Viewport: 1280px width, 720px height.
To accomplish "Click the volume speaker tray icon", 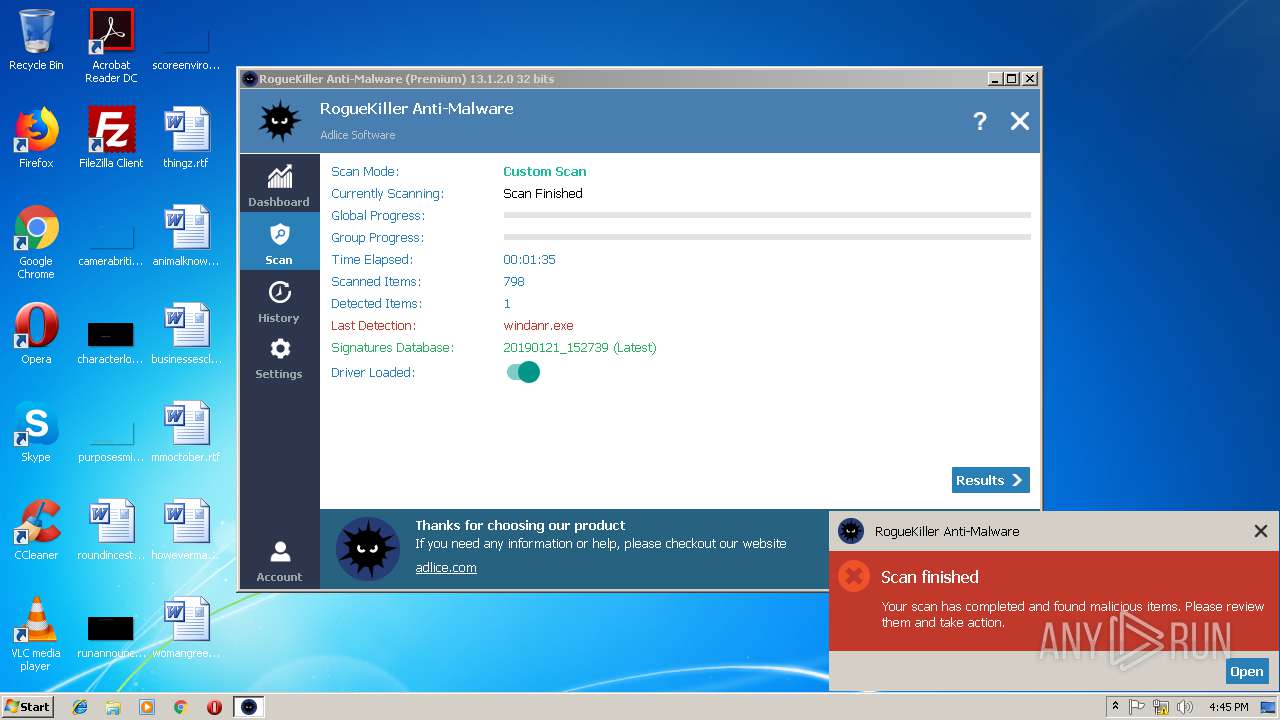I will 1185,707.
